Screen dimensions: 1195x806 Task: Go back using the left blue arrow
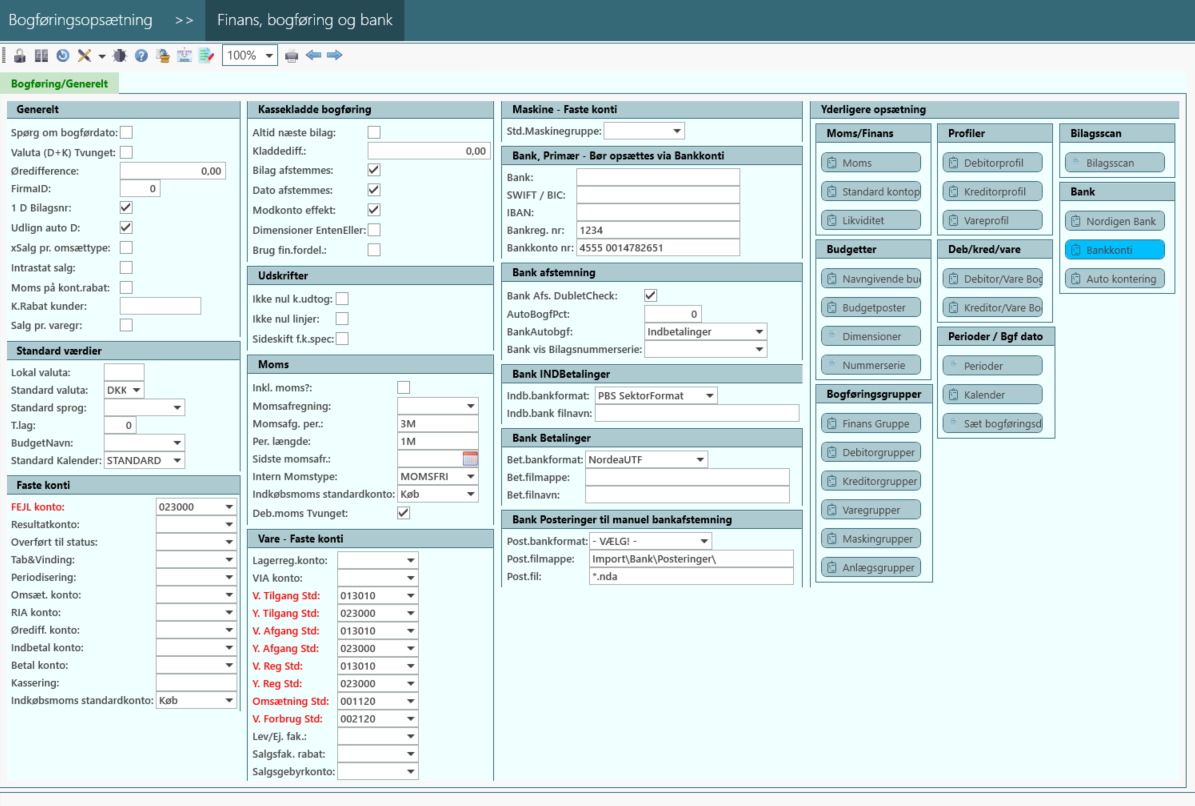pyautogui.click(x=314, y=56)
